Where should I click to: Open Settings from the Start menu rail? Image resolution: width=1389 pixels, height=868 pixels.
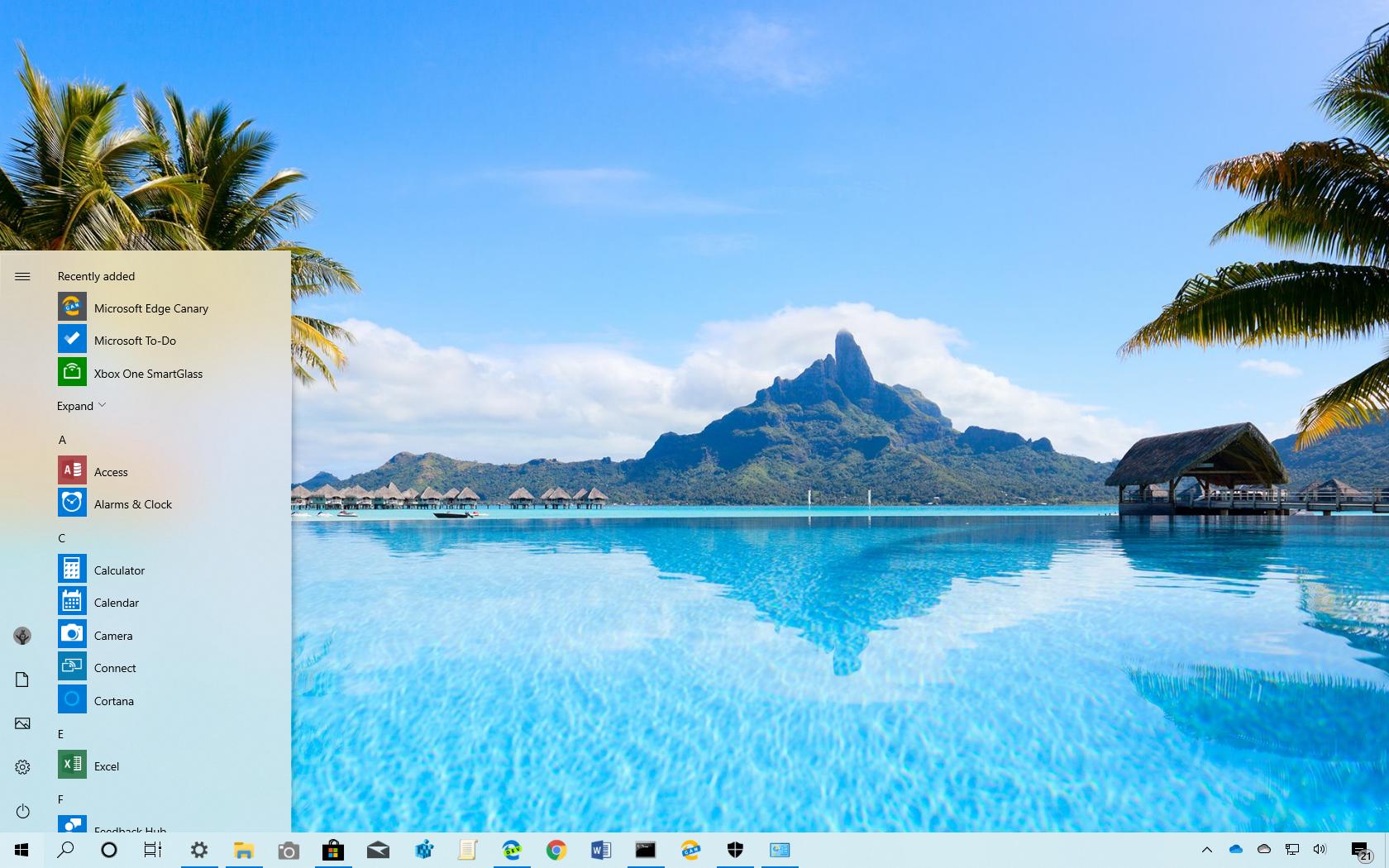(x=22, y=766)
